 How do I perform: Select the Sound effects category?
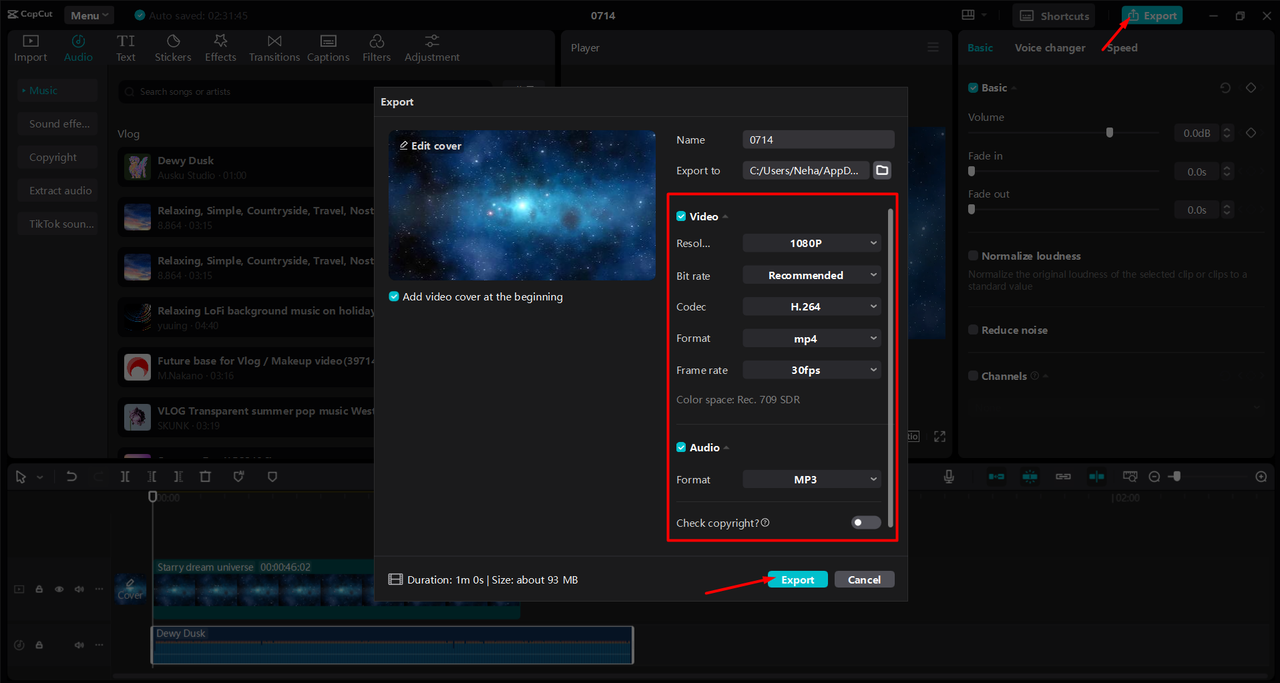pyautogui.click(x=58, y=124)
